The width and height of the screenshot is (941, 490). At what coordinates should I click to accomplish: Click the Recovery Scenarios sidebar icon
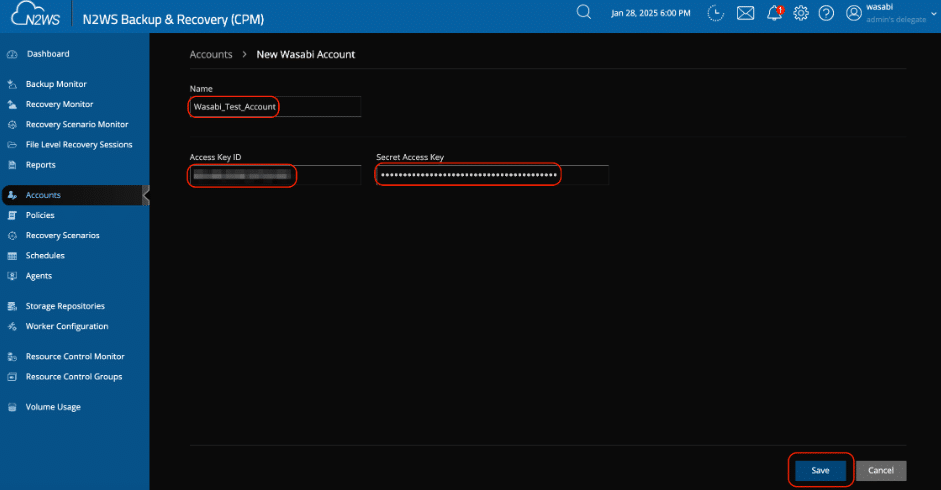pos(12,235)
